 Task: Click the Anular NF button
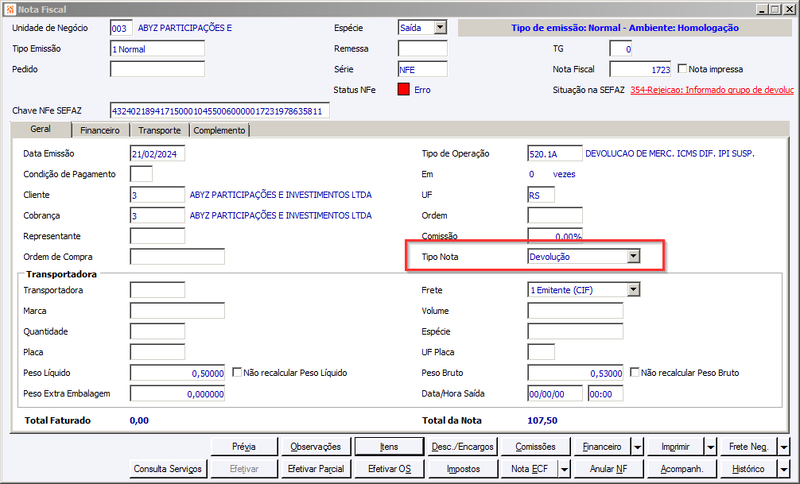[608, 469]
